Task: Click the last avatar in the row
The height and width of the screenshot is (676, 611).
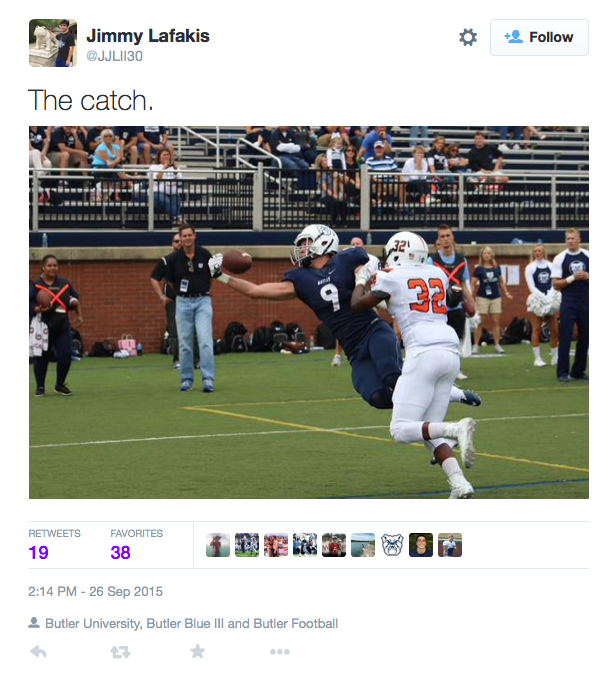Action: tap(450, 545)
